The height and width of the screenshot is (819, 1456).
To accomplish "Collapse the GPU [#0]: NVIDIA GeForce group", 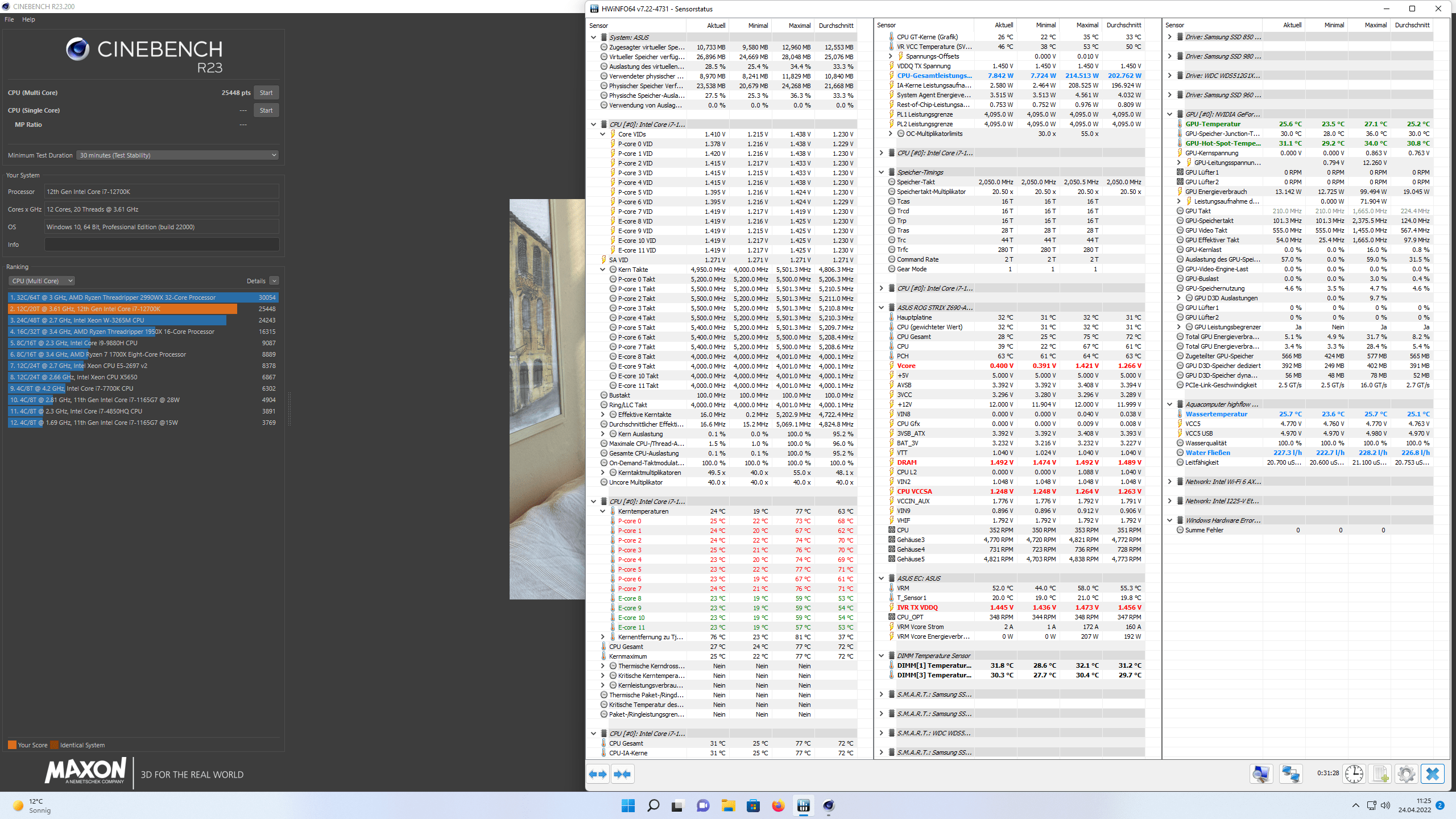I will [1169, 114].
